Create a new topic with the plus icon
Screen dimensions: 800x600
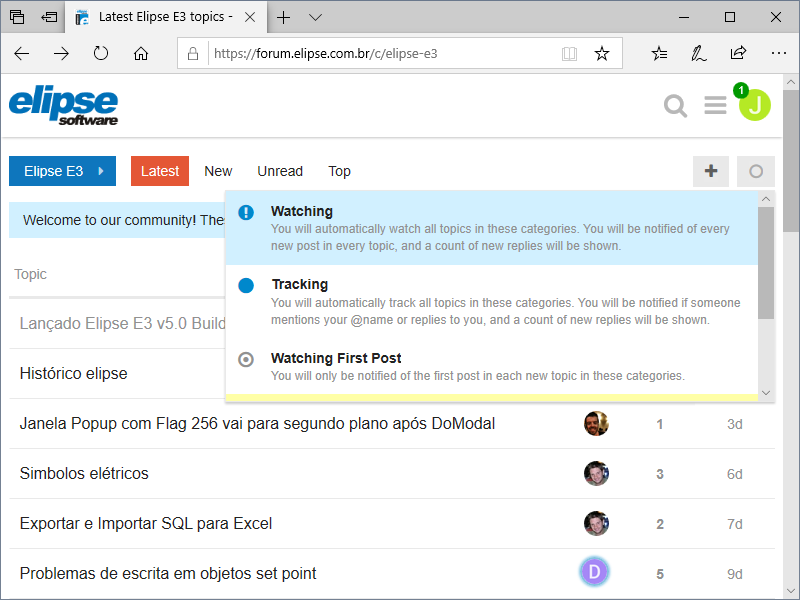[x=711, y=171]
